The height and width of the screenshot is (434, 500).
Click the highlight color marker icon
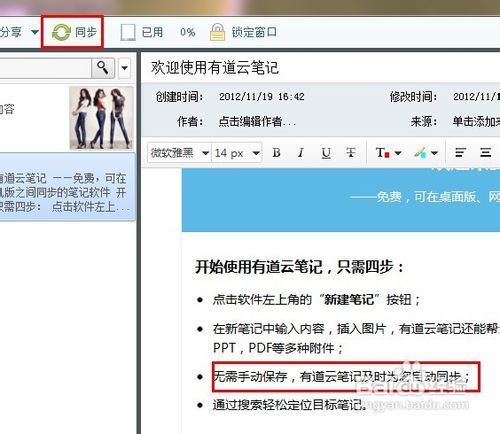420,153
